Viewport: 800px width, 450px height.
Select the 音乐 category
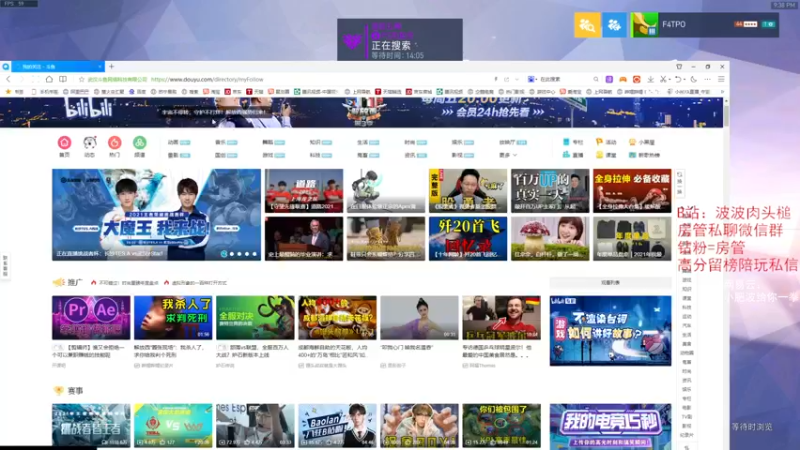(x=226, y=142)
